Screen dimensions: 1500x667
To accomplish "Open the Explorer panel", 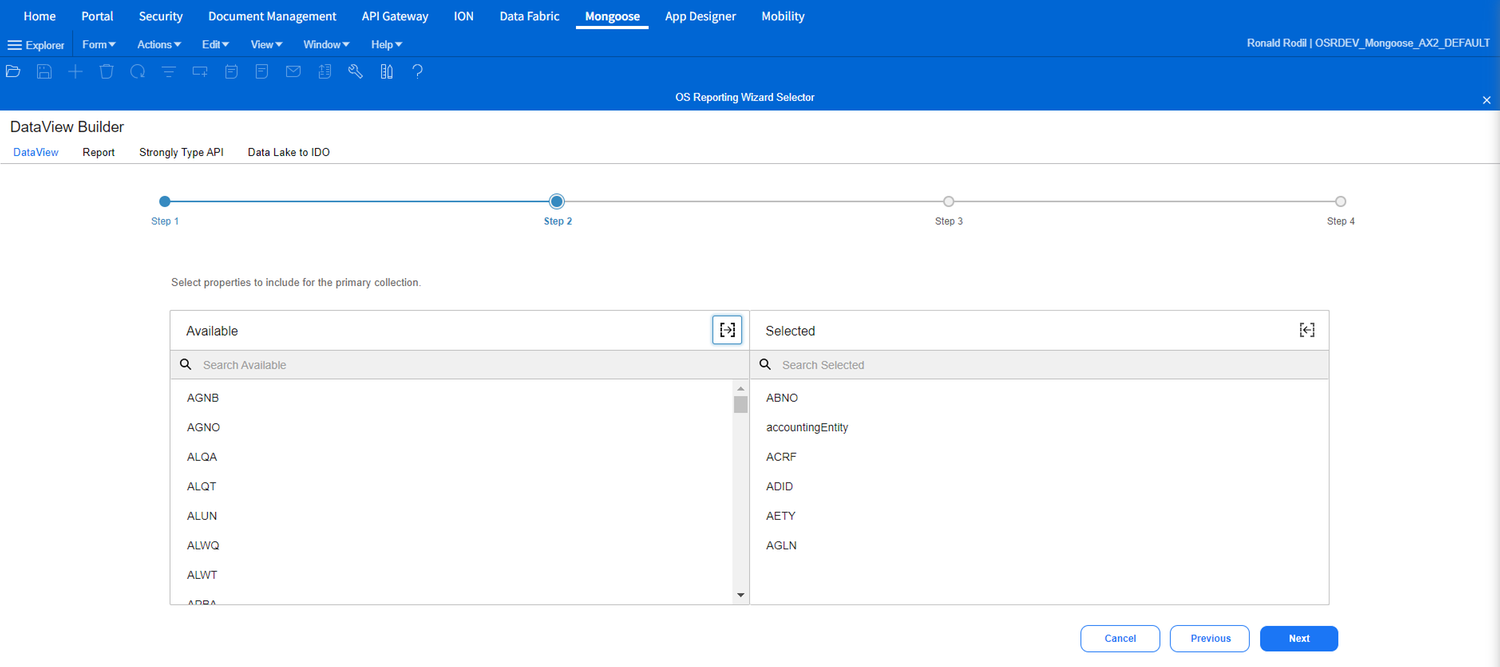I will coord(36,44).
